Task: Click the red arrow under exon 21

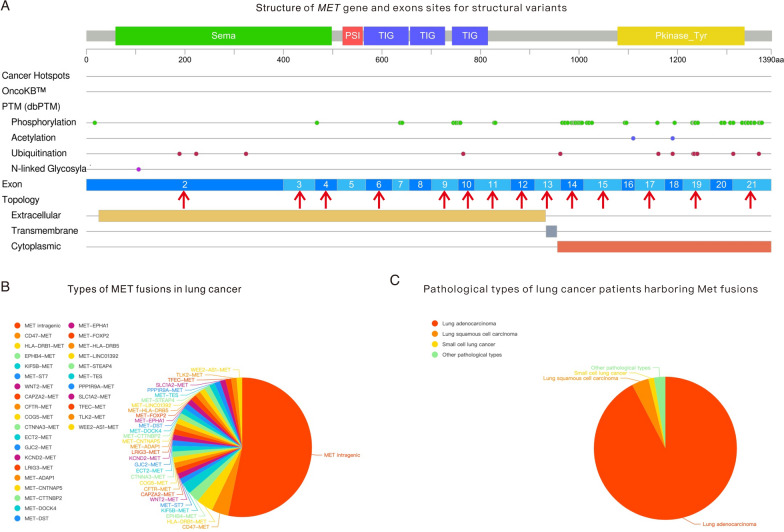Action: pos(751,201)
